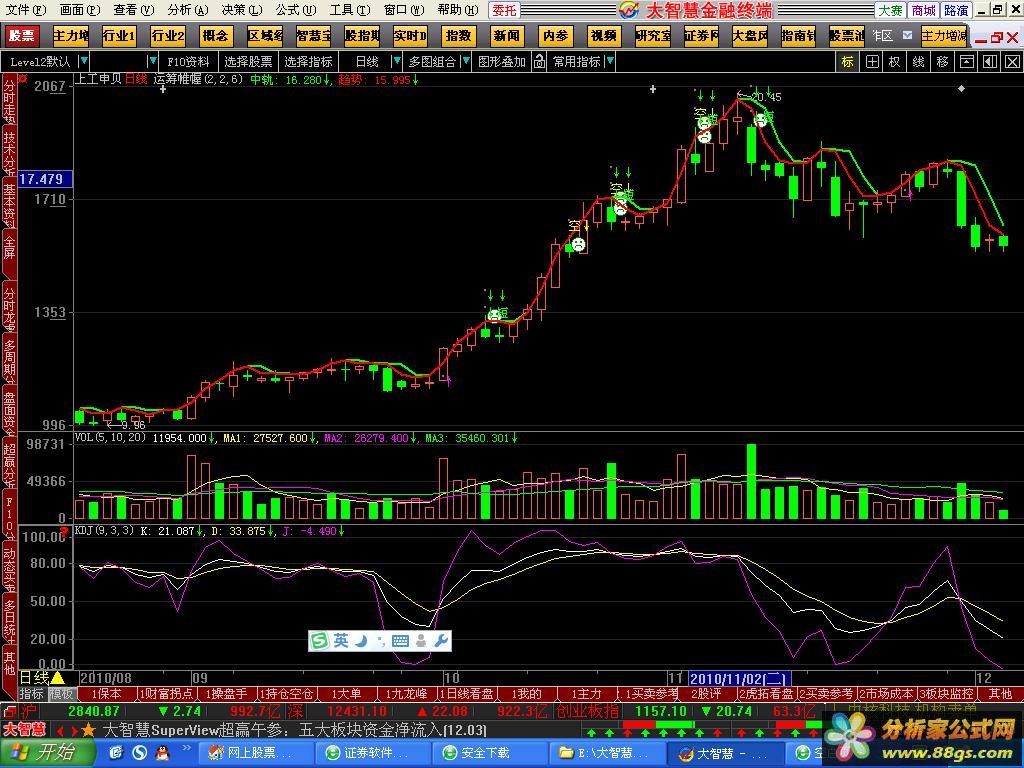Screen dimensions: 1024x768
Task: Click the wrench icon on IME bar
Action: [x=441, y=641]
